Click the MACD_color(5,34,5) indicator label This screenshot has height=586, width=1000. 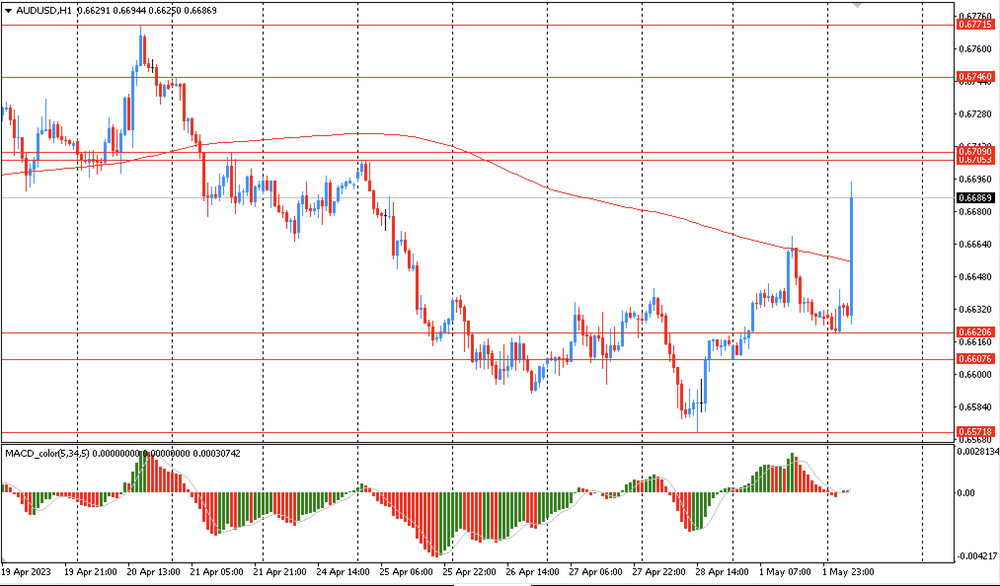tap(49, 453)
